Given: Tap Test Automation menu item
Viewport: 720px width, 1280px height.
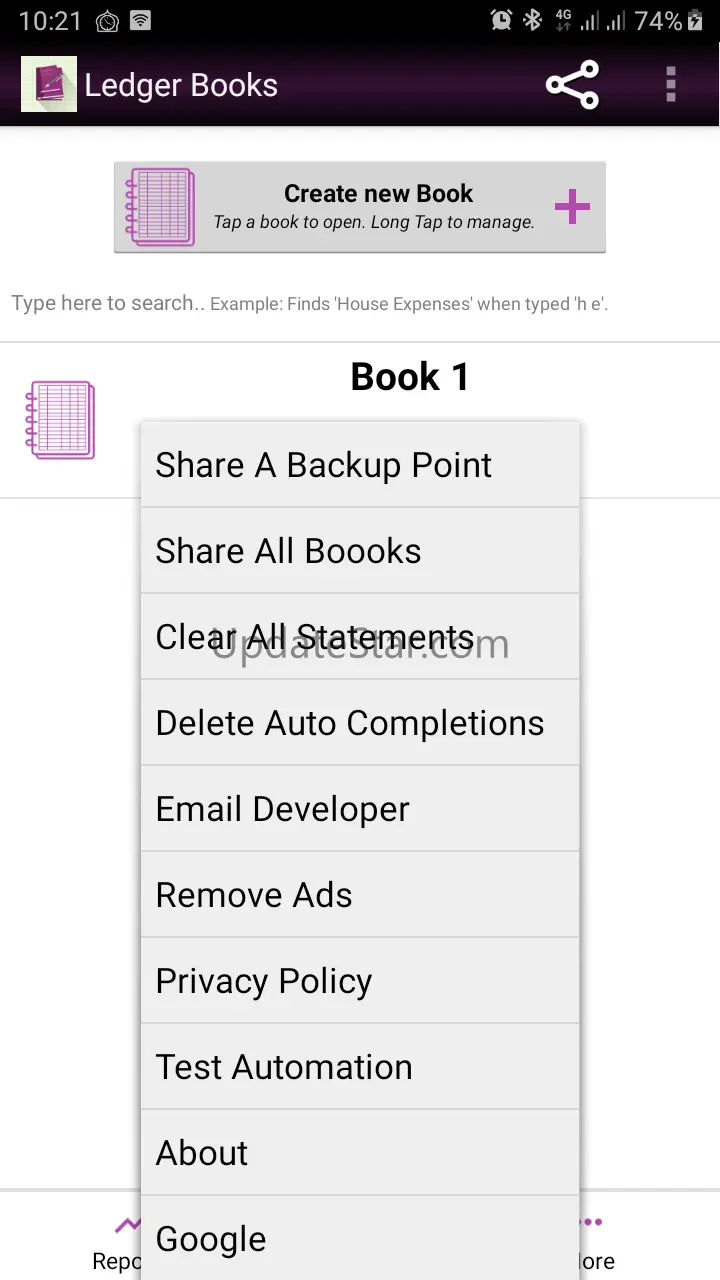Looking at the screenshot, I should click(x=359, y=1067).
